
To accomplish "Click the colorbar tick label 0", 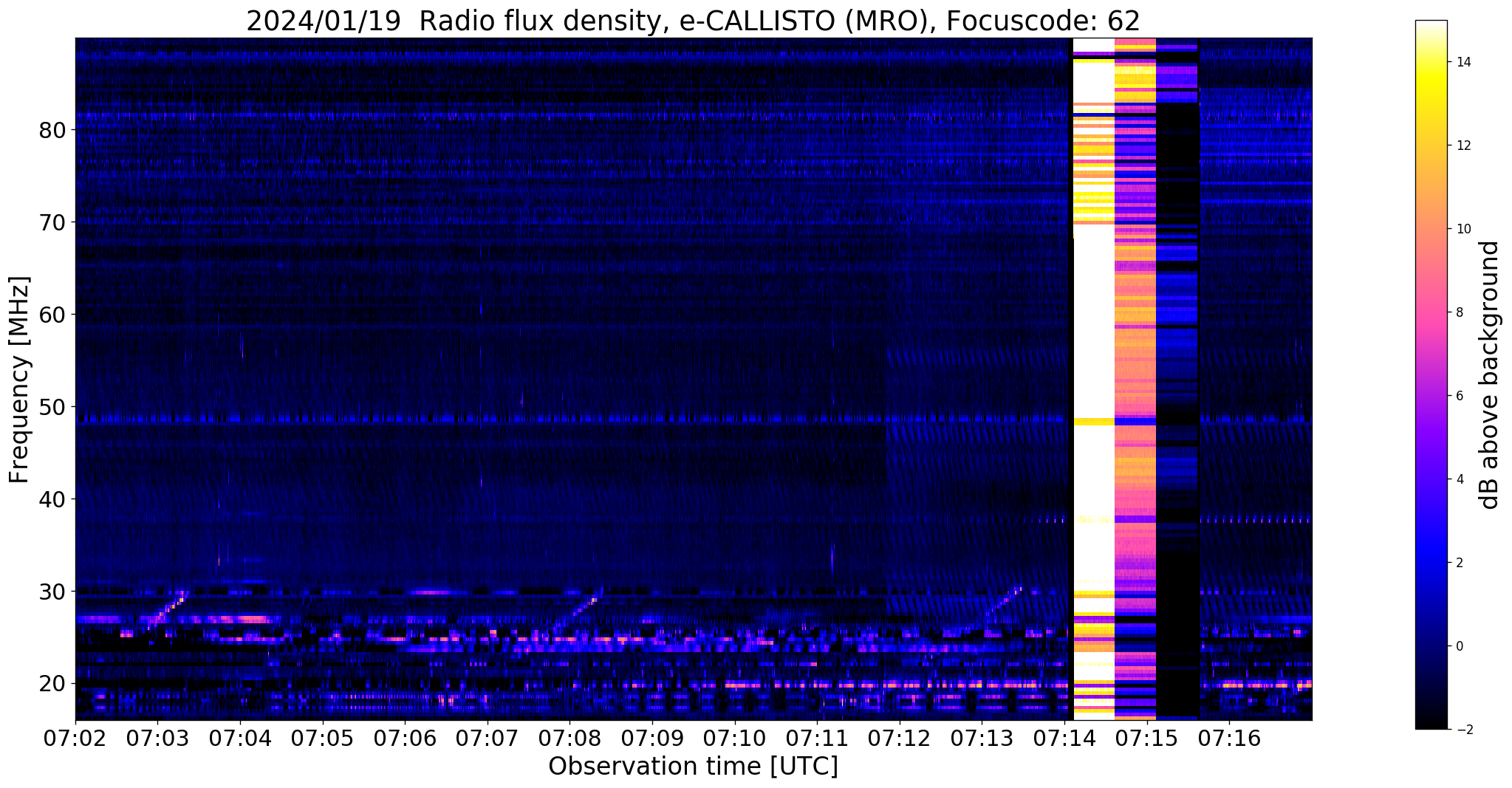I will (1459, 646).
